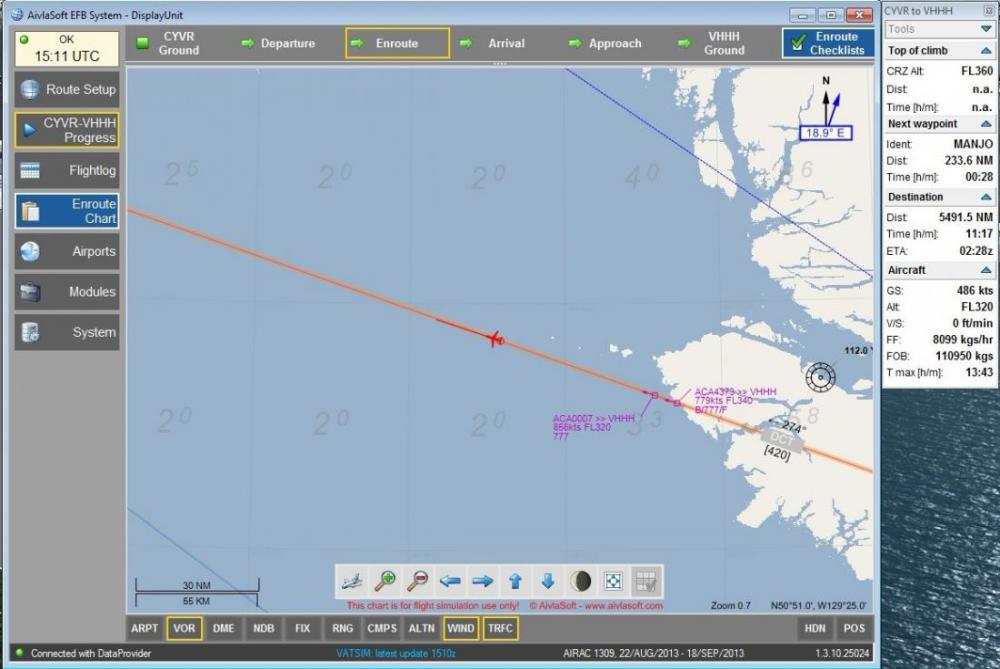The width and height of the screenshot is (1000, 669).
Task: Click the briefcase icon beside Modules
Action: coord(30,292)
